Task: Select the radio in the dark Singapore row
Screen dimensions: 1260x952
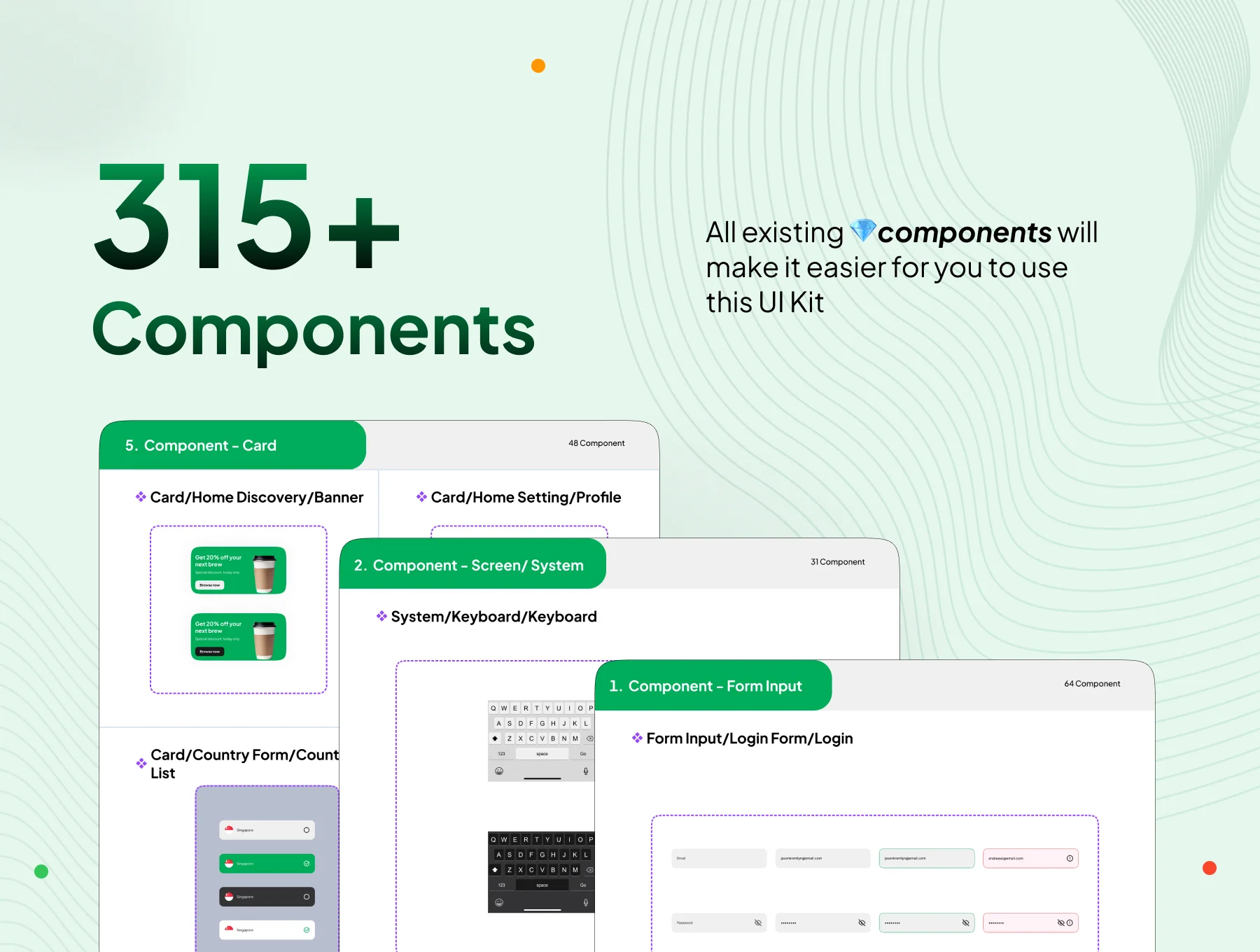Action: tap(306, 897)
